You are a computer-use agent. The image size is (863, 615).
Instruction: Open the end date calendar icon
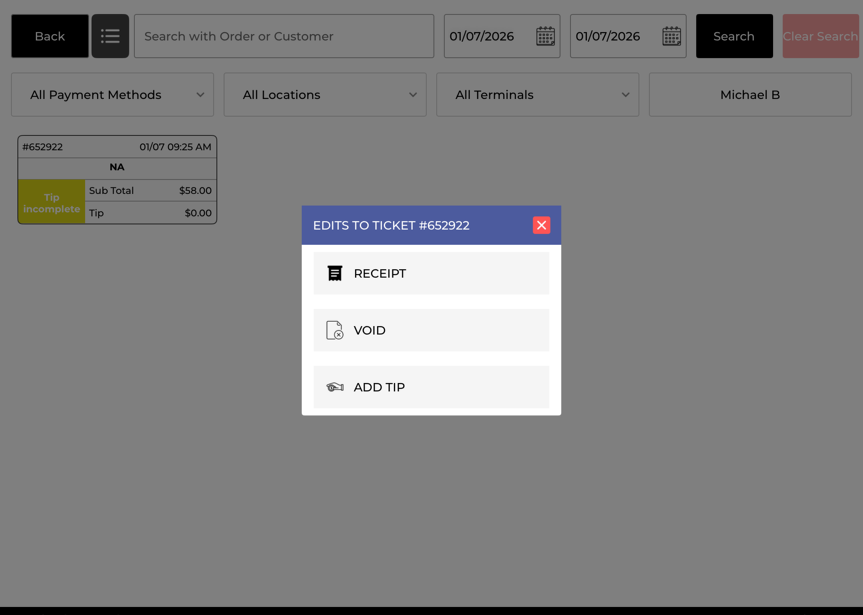click(x=671, y=36)
